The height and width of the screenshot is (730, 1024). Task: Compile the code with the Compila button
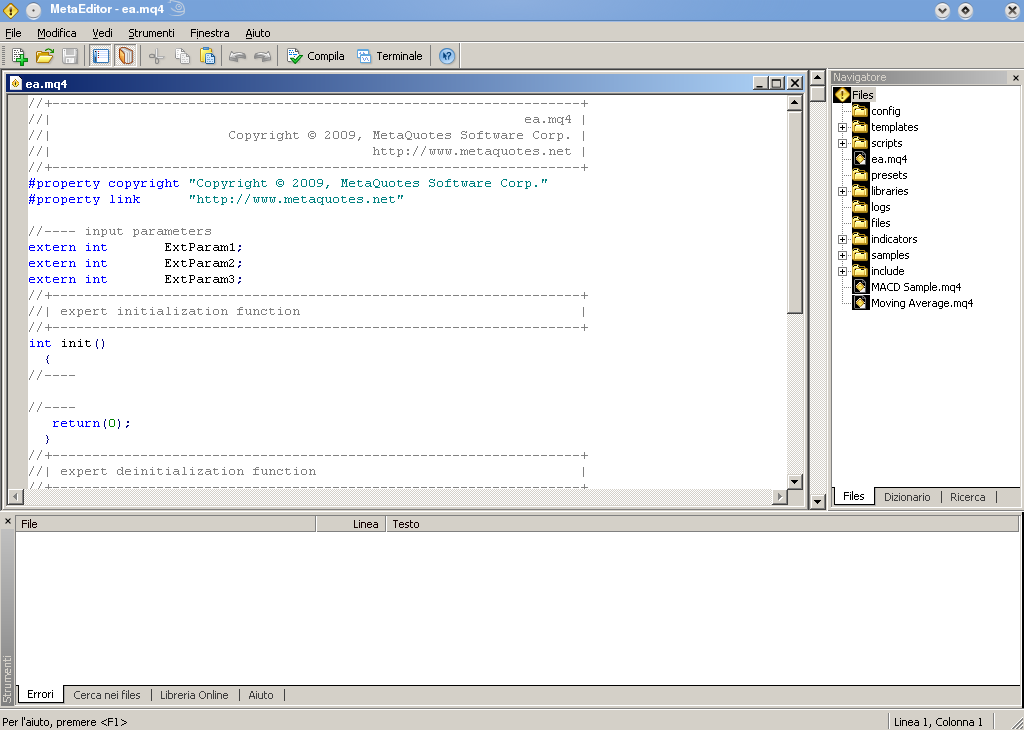click(x=316, y=56)
